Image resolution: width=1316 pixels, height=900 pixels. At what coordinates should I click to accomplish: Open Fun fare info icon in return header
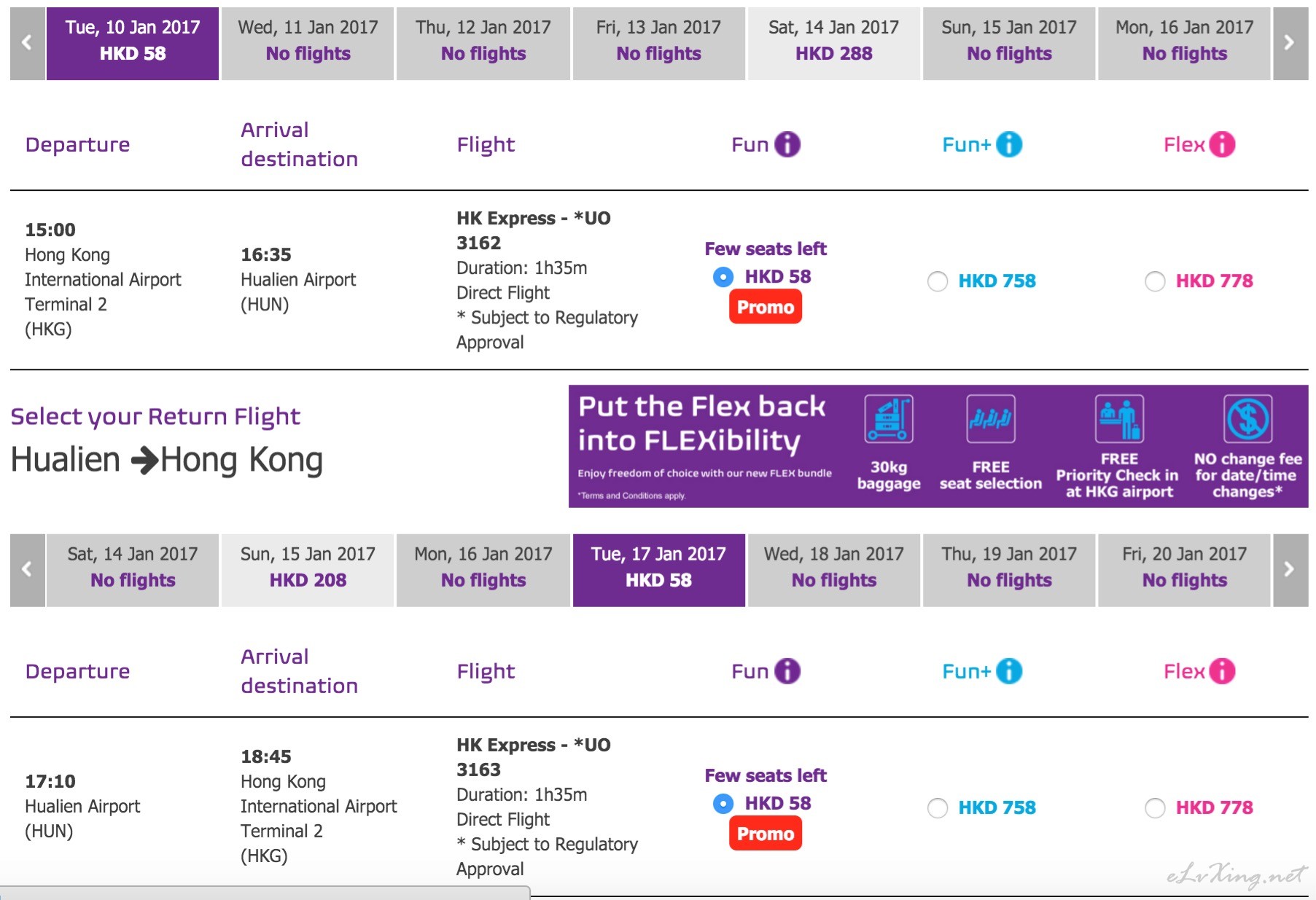click(787, 671)
